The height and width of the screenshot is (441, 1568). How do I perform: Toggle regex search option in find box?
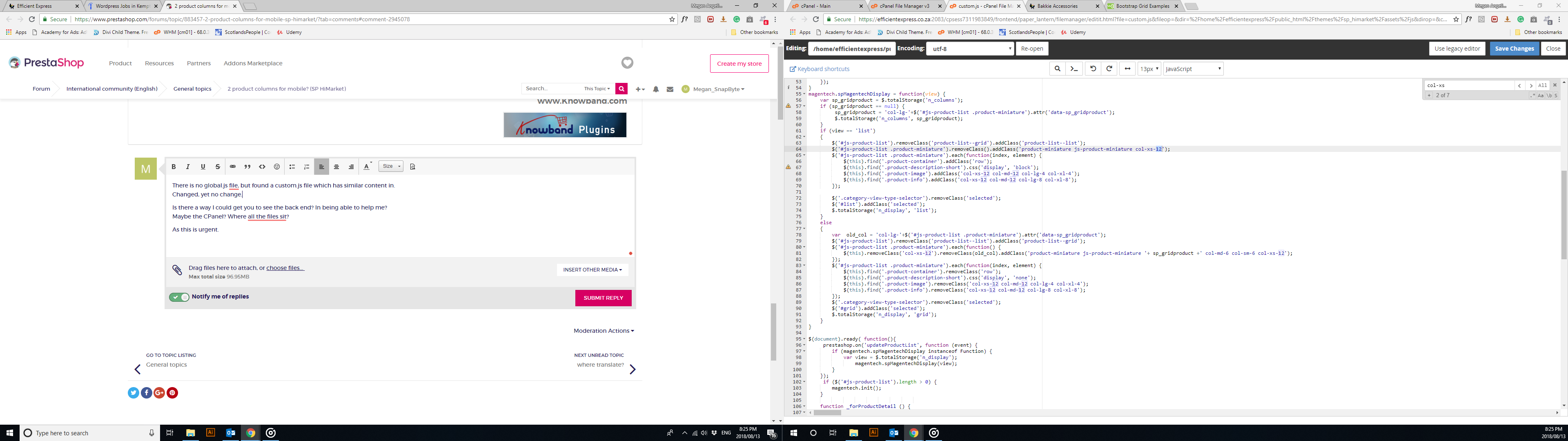pyautogui.click(x=1533, y=96)
